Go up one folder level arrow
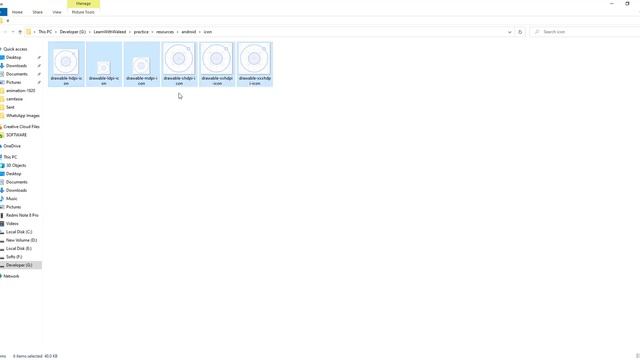The width and height of the screenshot is (640, 360). pos(20,32)
